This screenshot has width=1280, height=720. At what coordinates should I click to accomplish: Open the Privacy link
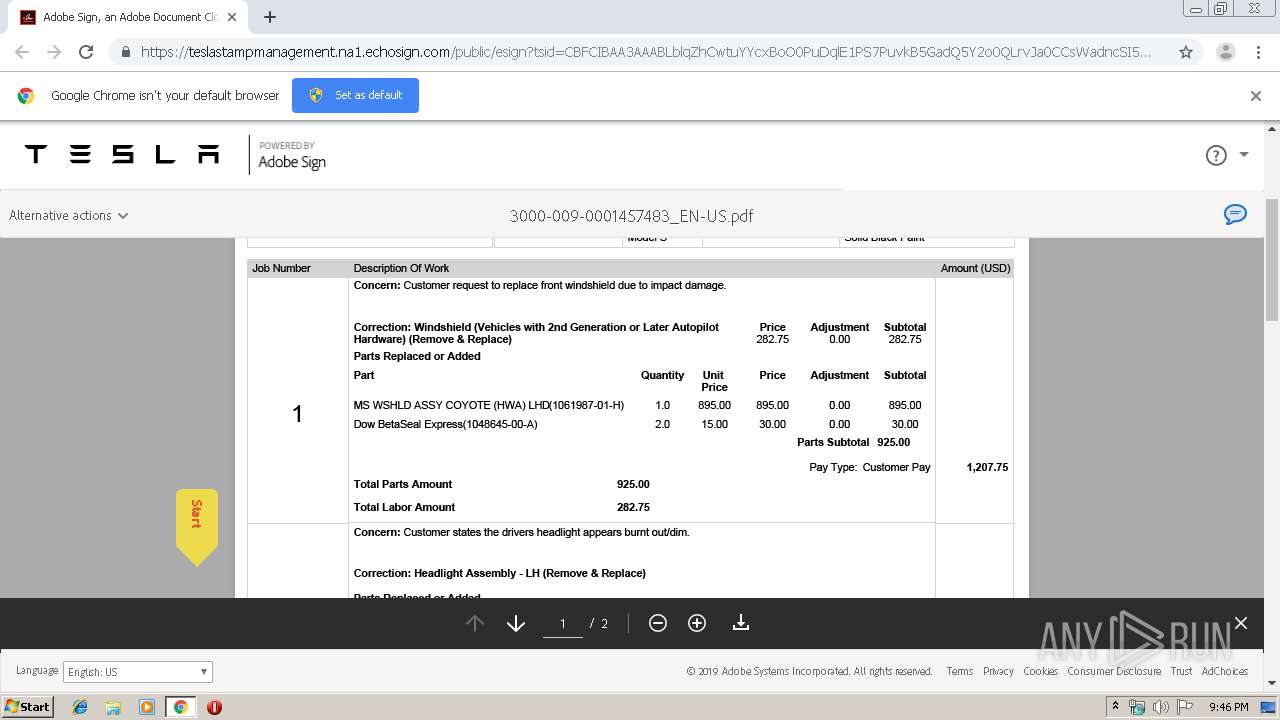[x=998, y=671]
